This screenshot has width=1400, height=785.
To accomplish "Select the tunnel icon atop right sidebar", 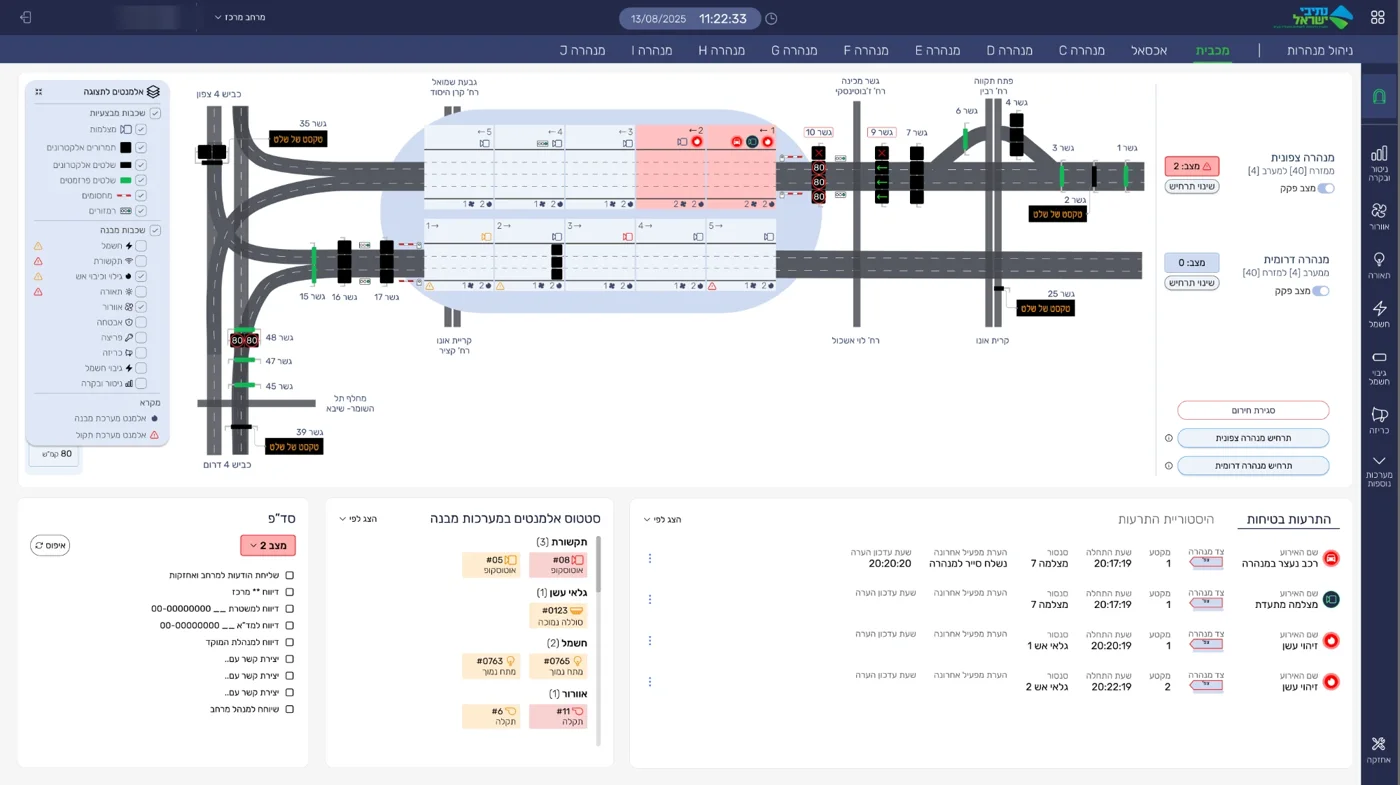I will click(x=1379, y=97).
